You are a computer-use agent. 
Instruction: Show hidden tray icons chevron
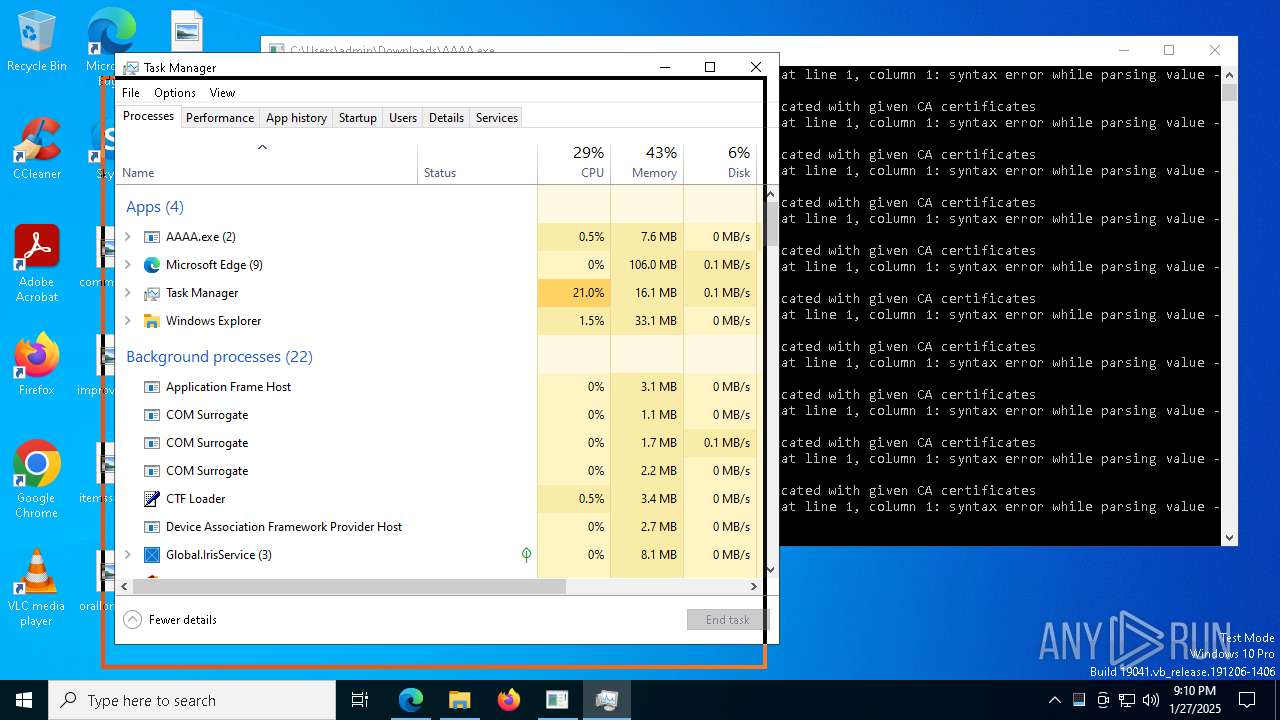tap(1054, 700)
